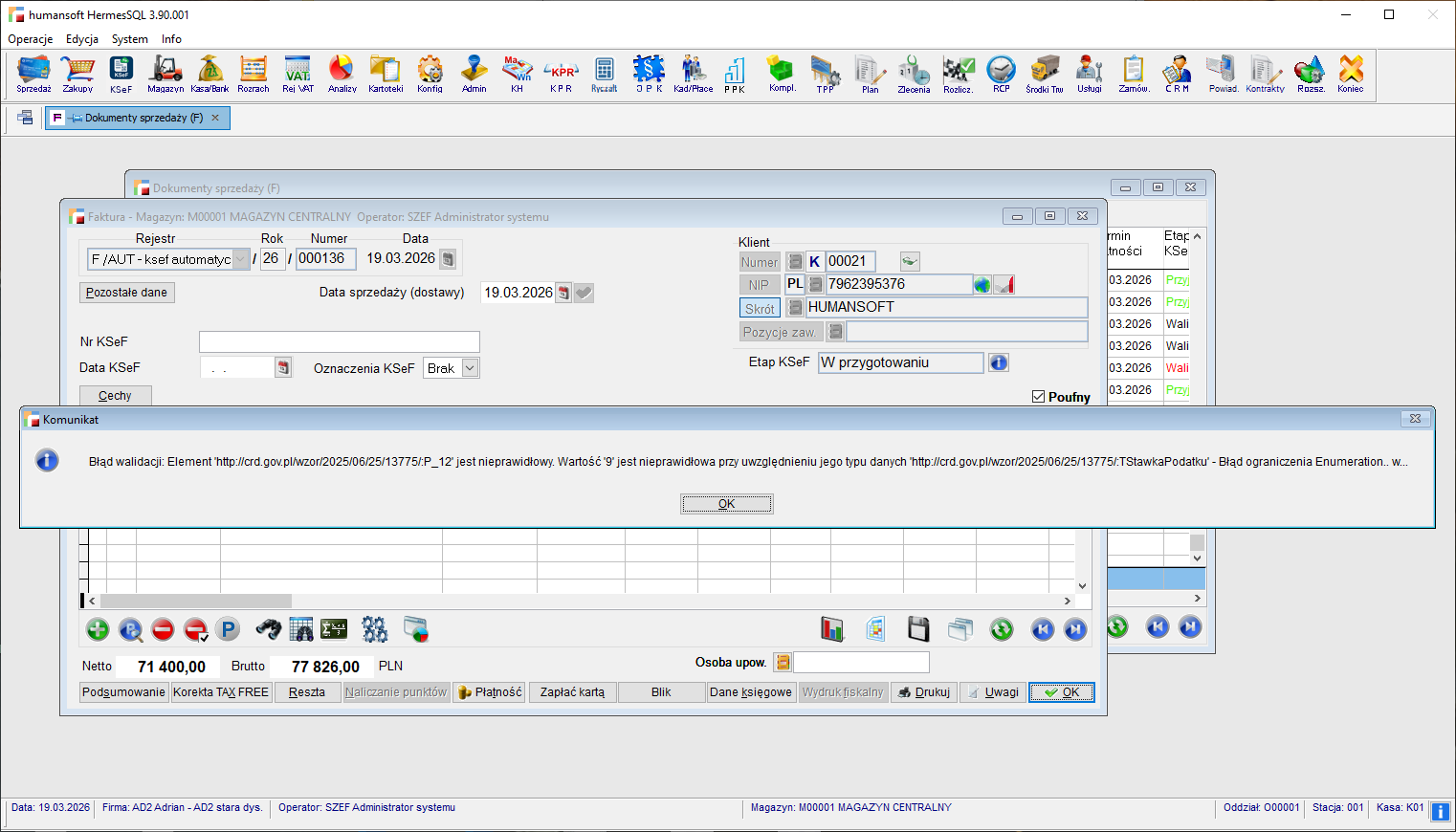
Task: Click the Pozostałe dane button
Action: tap(126, 293)
